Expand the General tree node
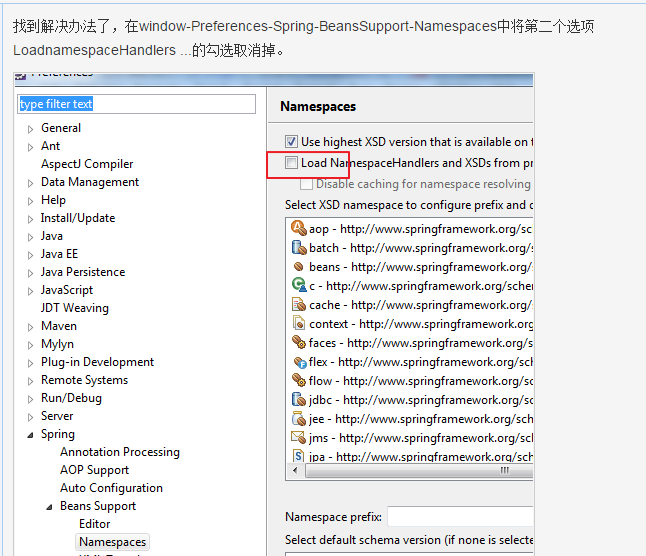The height and width of the screenshot is (556, 646). point(30,129)
